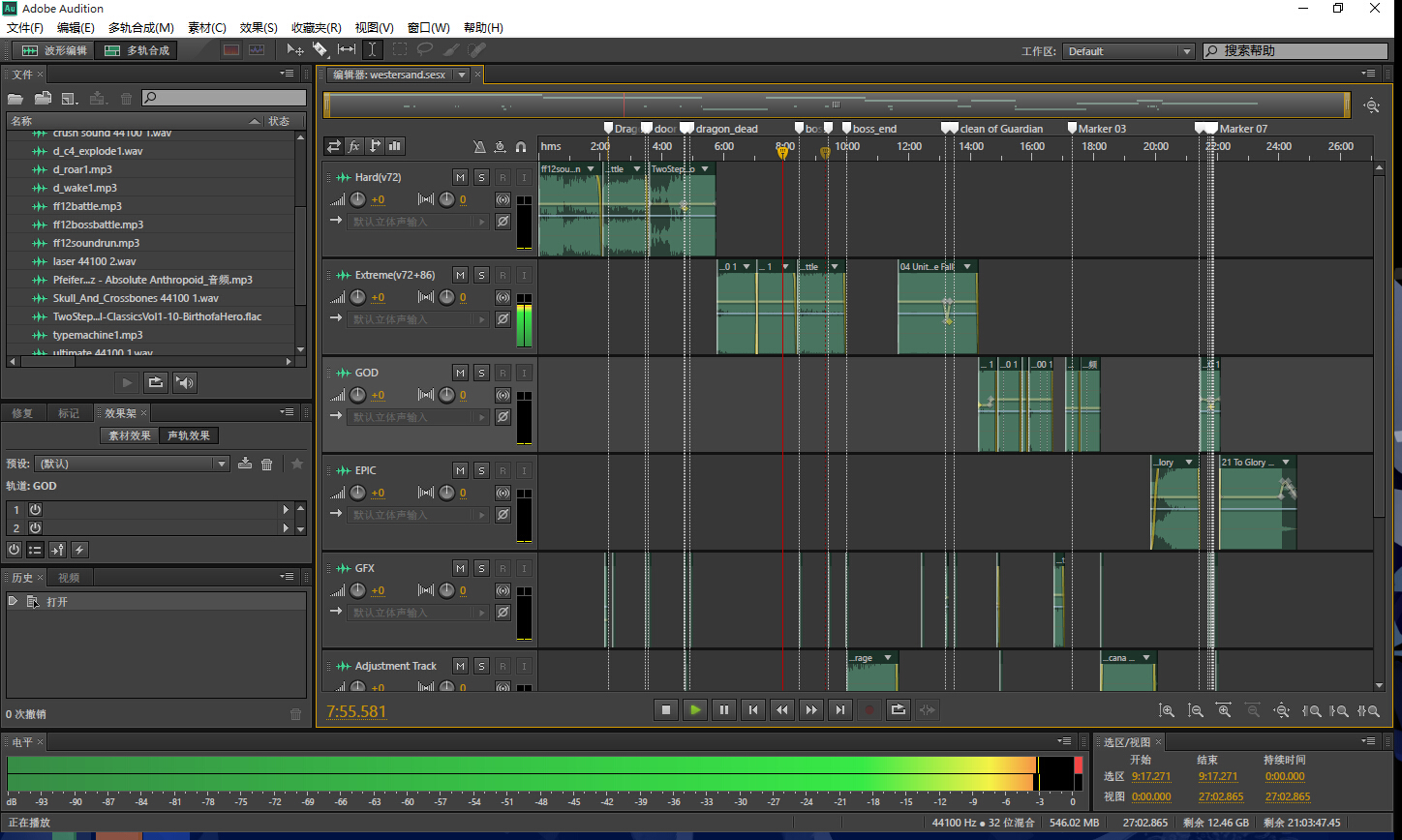Show the track EQ view
The image size is (1402, 840).
tap(395, 146)
